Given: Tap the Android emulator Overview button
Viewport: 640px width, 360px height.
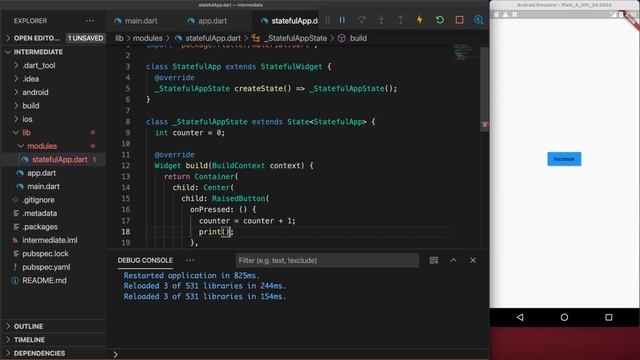Looking at the screenshot, I should [609, 317].
